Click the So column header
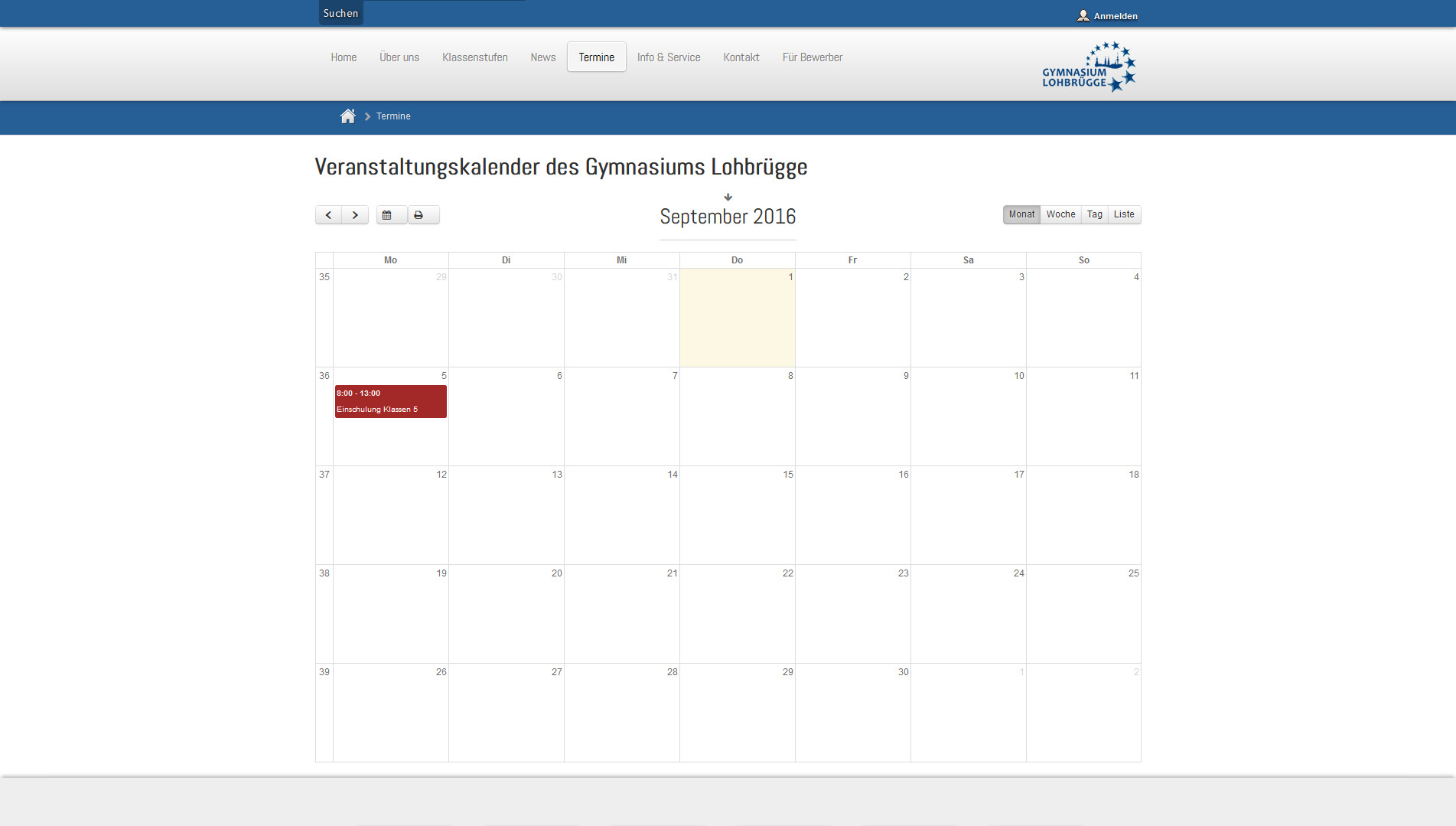The height and width of the screenshot is (826, 1456). 1083,260
